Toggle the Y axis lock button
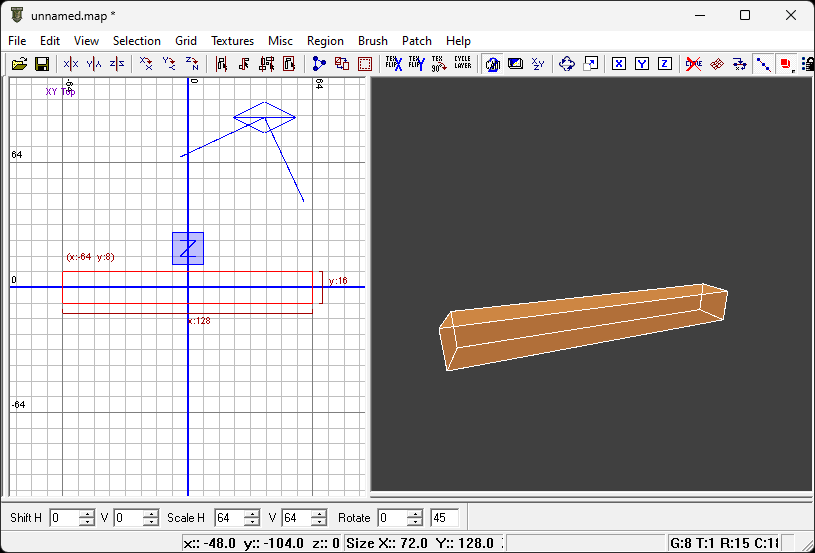815x553 pixels. 642,64
